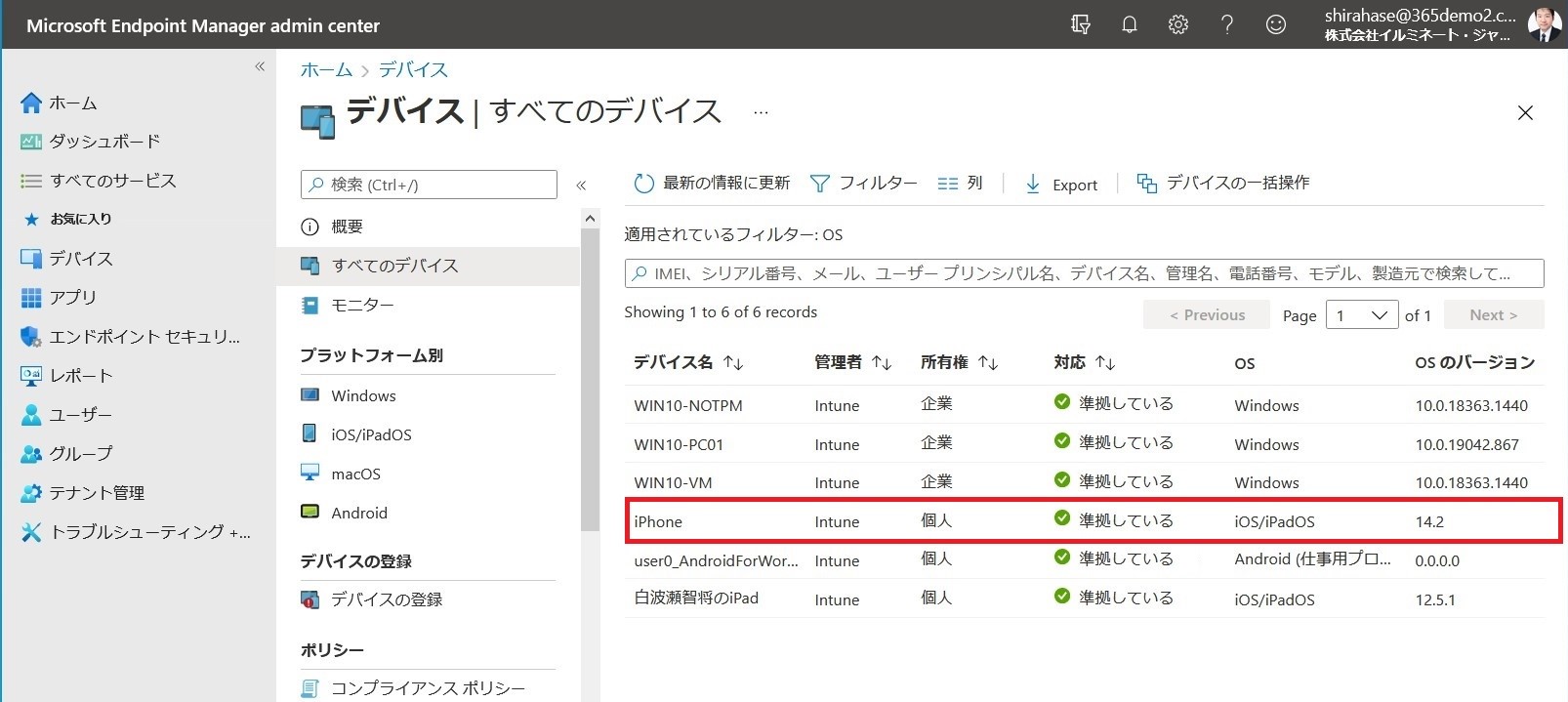Click the device menu scrollbar

590,379
